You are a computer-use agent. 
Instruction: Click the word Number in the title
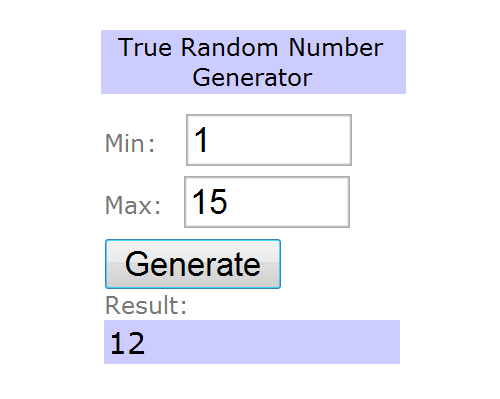click(x=336, y=47)
